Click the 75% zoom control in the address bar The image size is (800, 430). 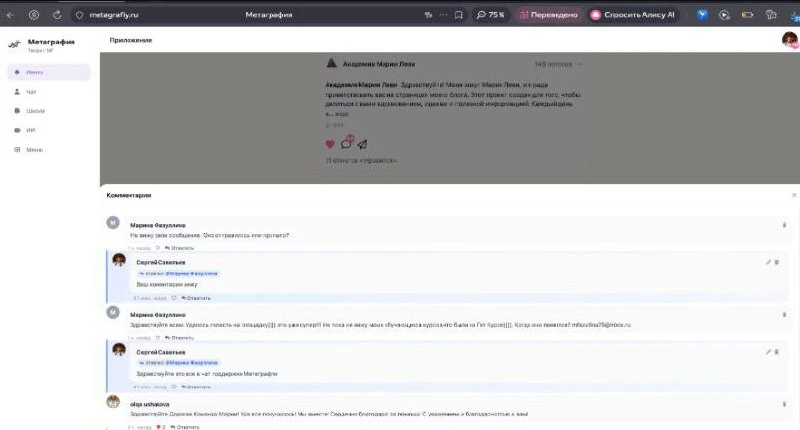490,15
